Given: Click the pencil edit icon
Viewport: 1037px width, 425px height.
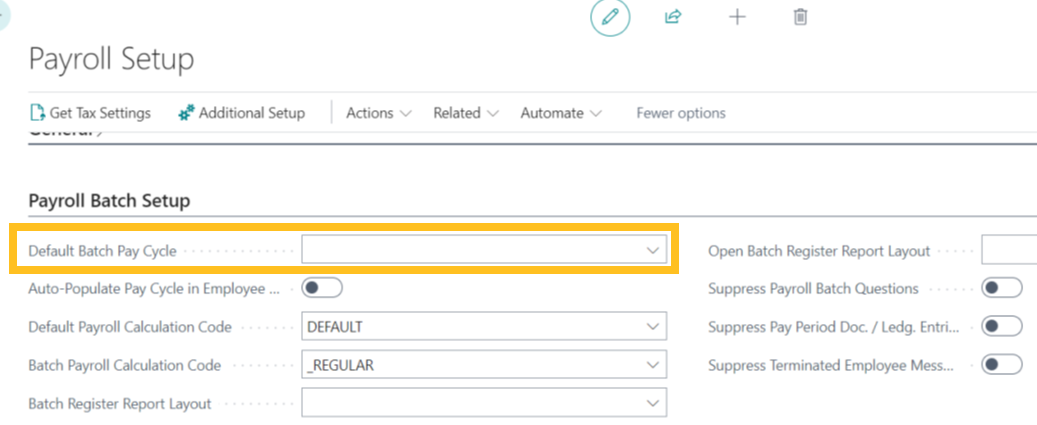Looking at the screenshot, I should click(610, 17).
